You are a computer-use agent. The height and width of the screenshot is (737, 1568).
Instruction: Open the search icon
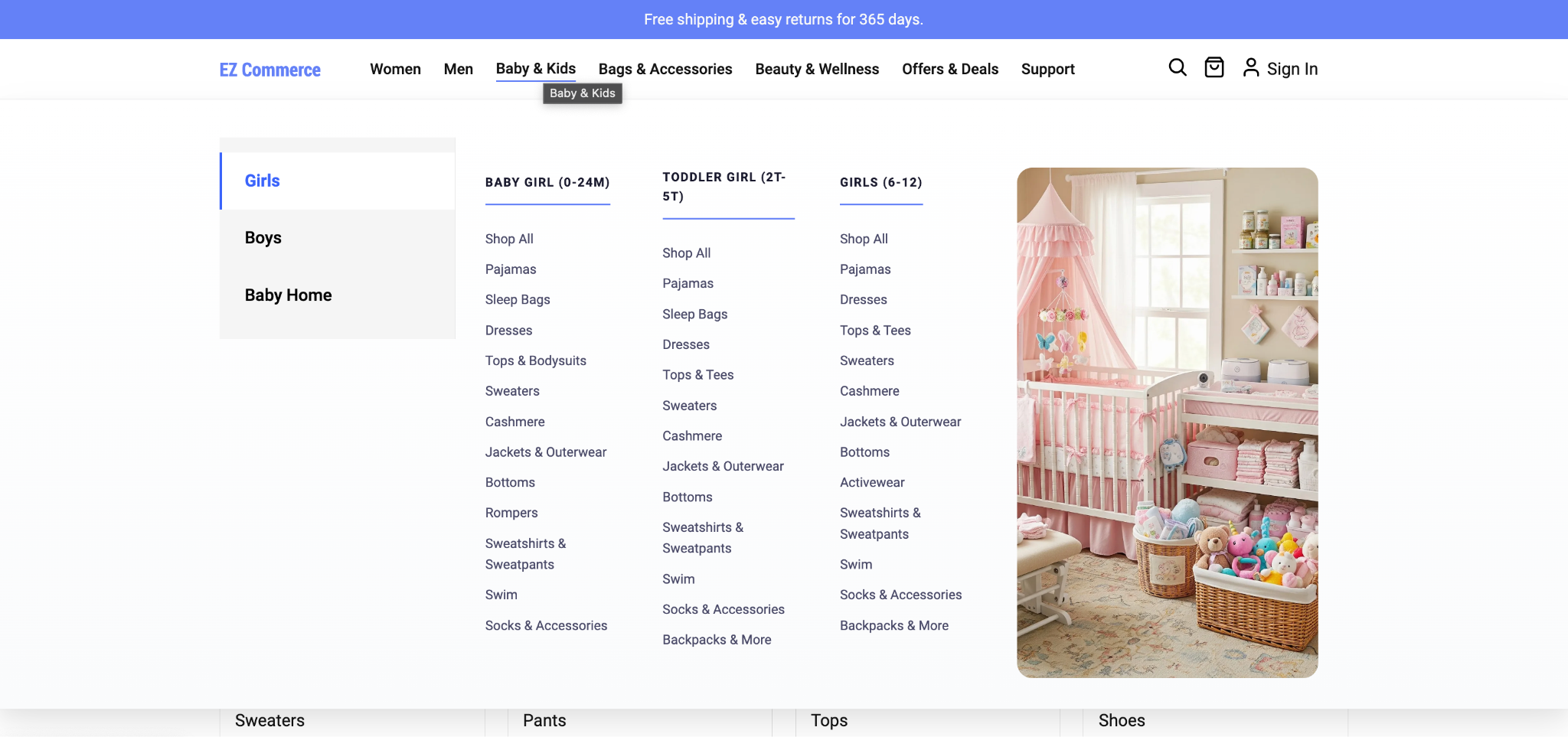click(x=1178, y=67)
